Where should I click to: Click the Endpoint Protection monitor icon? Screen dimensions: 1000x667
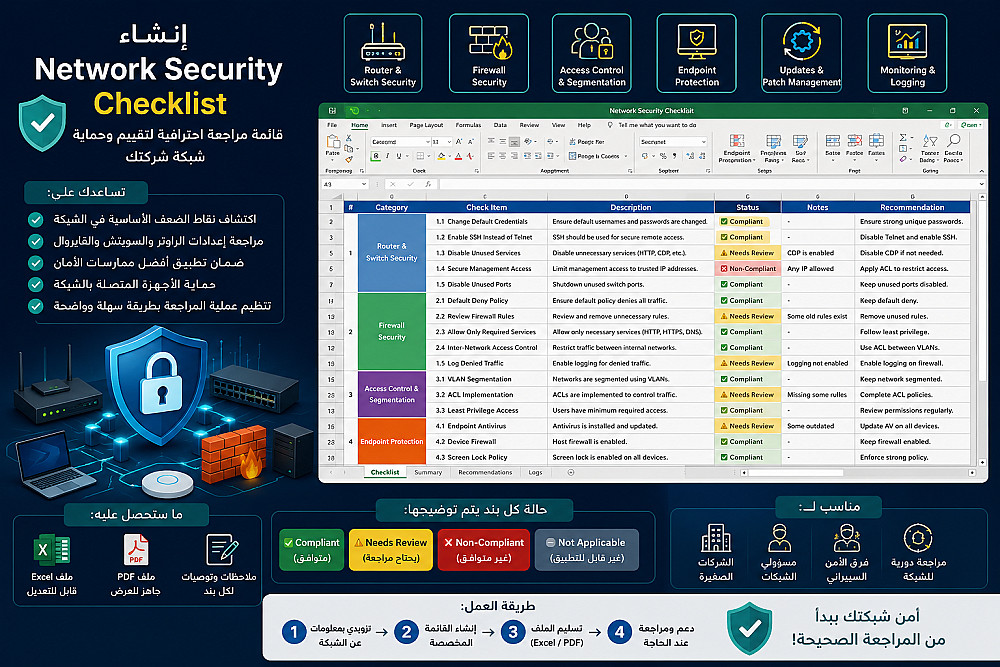696,42
